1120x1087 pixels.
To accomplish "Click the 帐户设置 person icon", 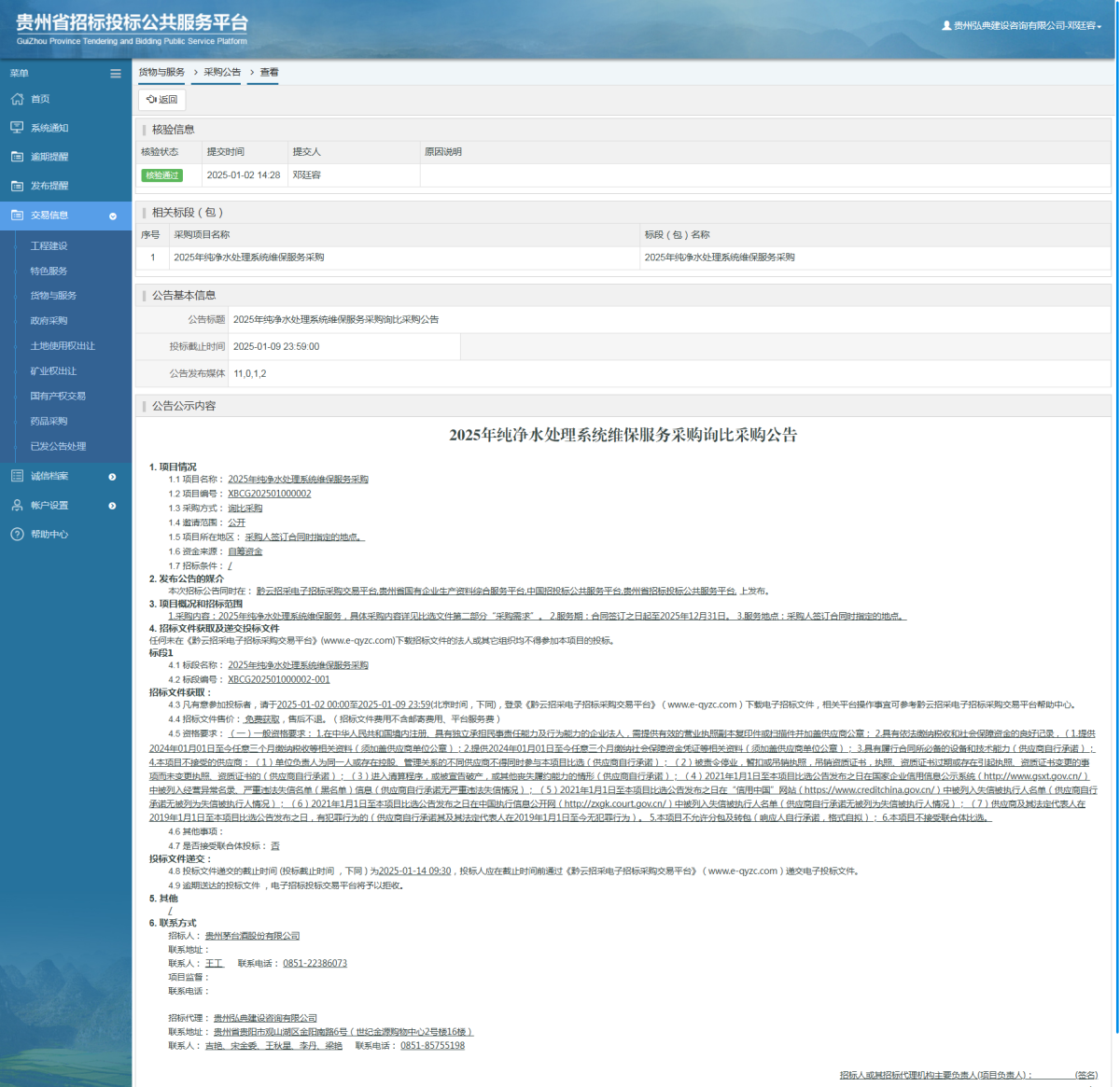I will point(17,505).
